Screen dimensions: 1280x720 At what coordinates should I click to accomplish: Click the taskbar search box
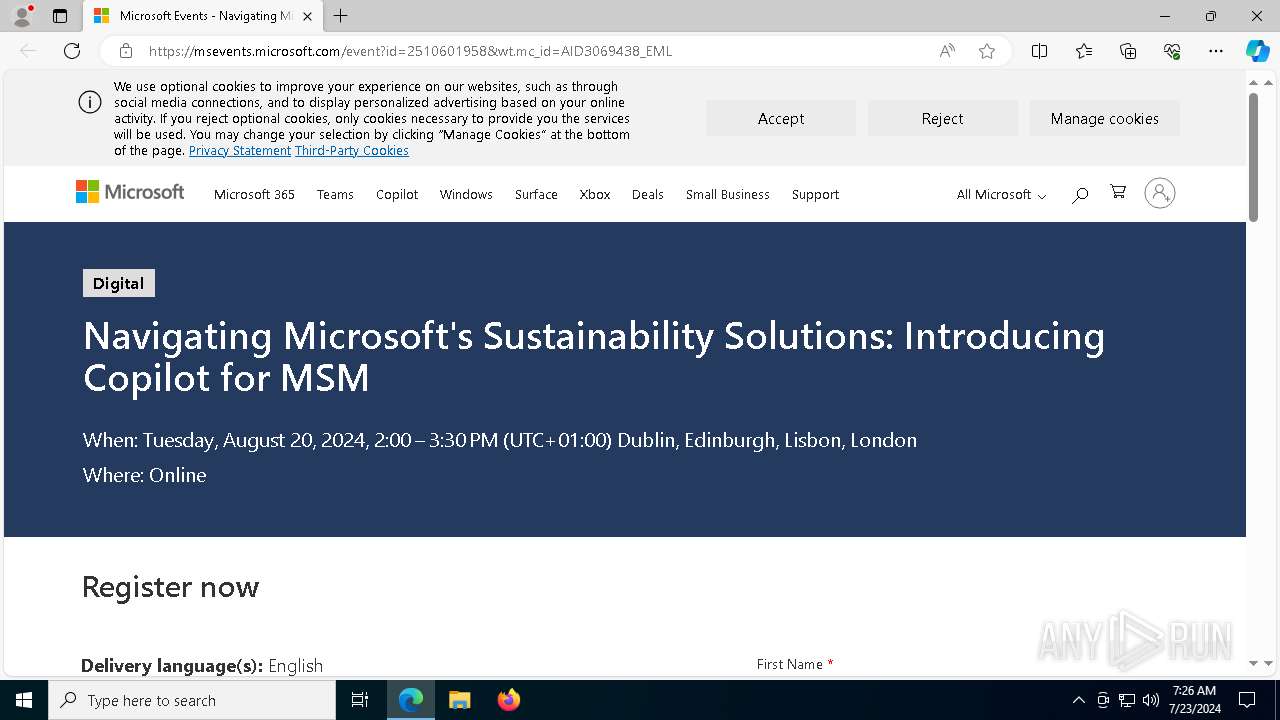tap(192, 700)
